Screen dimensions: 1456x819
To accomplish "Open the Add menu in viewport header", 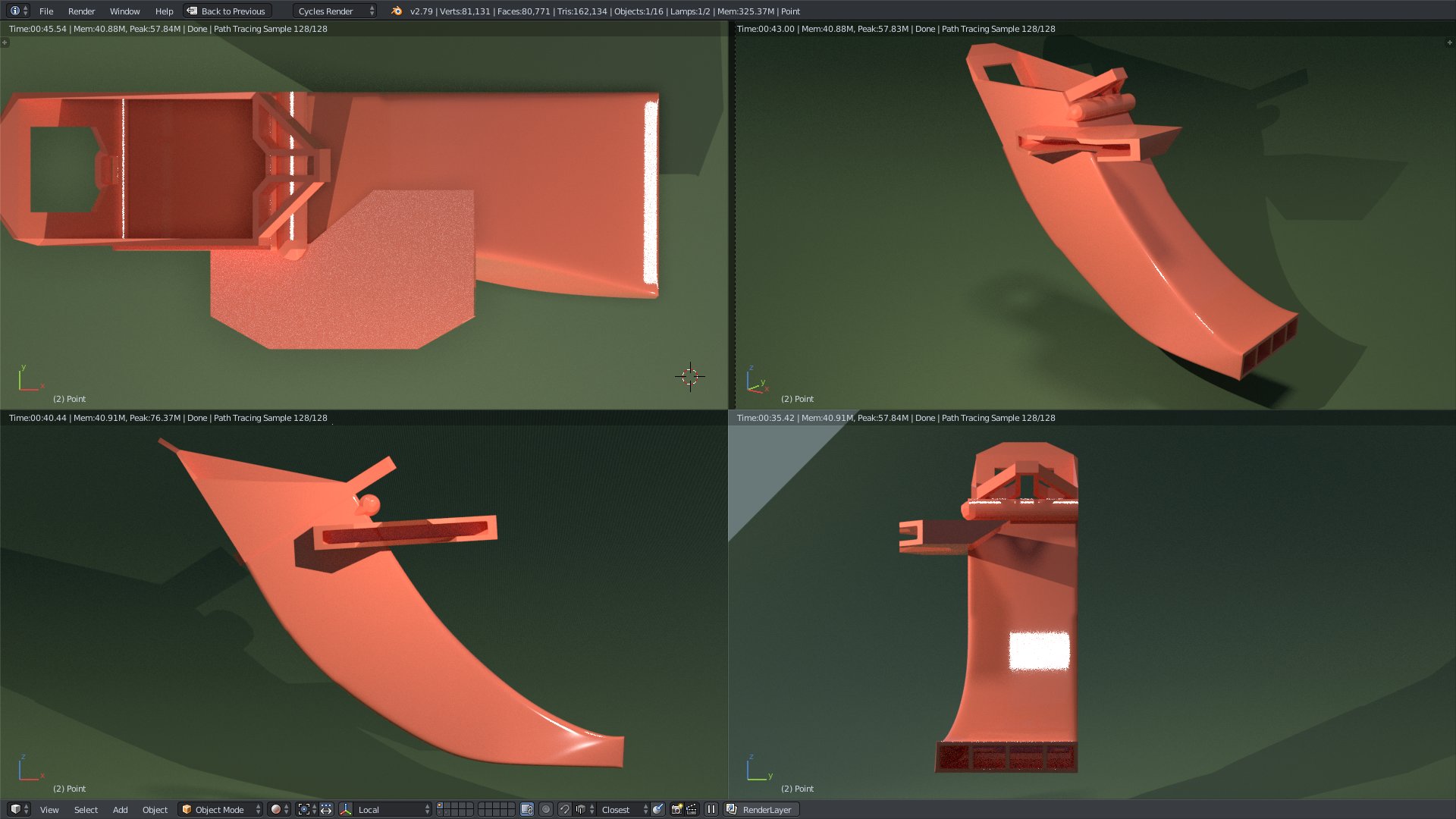I will 120,810.
